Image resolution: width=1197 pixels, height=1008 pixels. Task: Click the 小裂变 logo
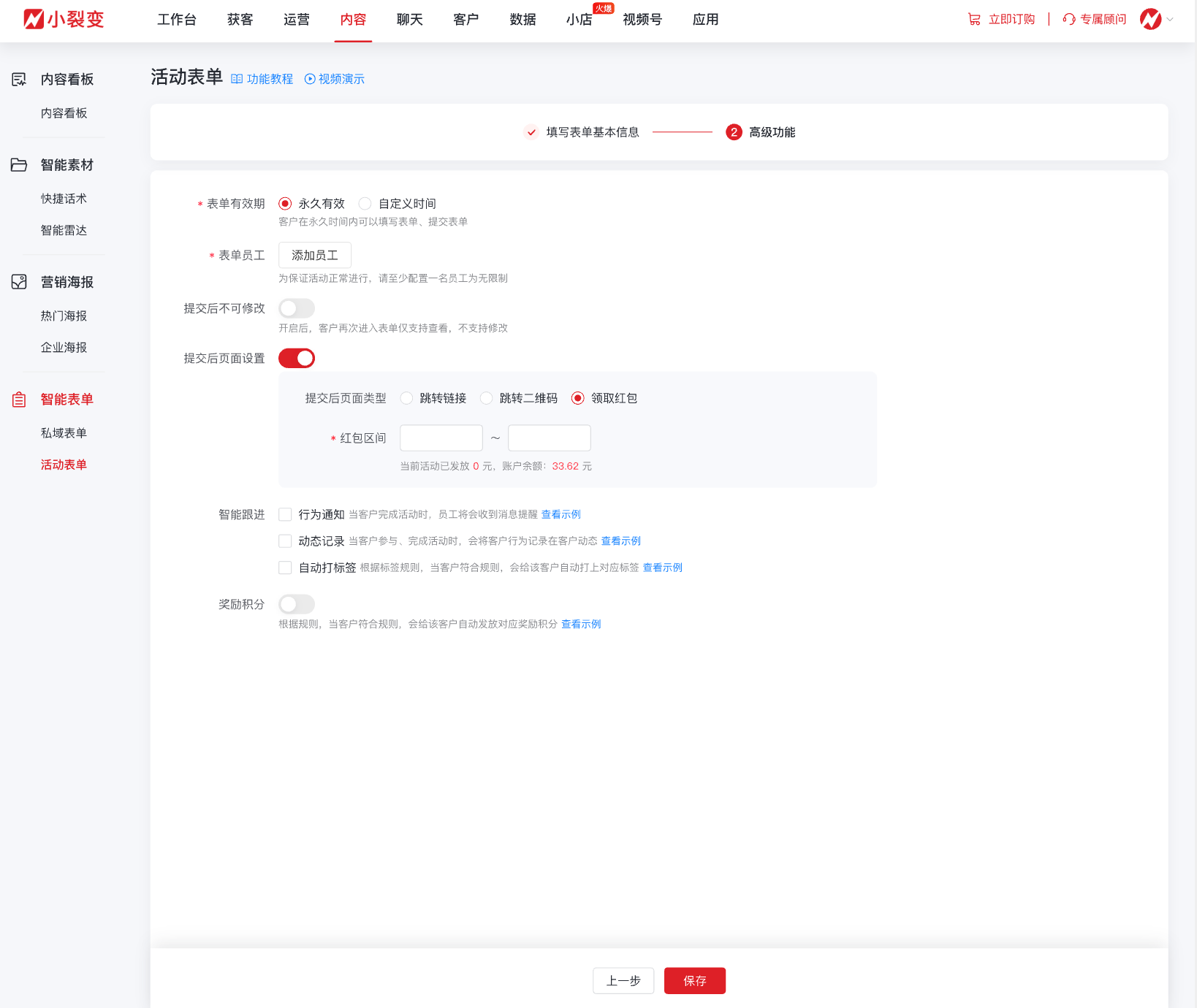[x=64, y=19]
